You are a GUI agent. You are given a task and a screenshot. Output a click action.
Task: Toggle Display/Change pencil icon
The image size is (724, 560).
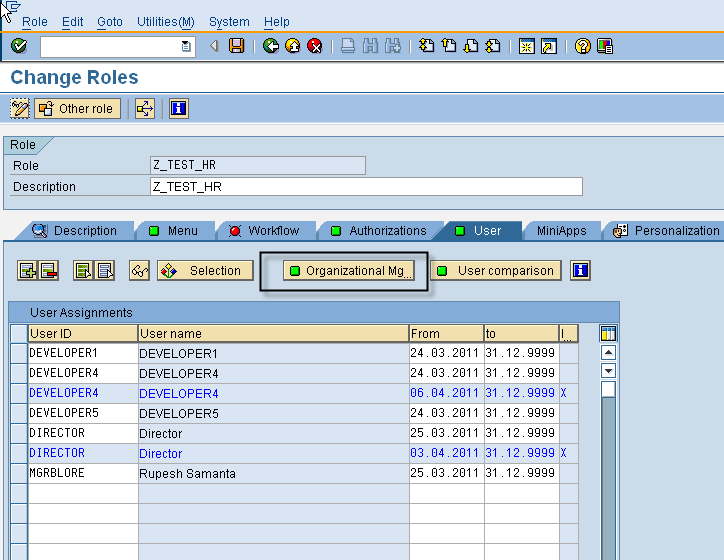point(20,108)
